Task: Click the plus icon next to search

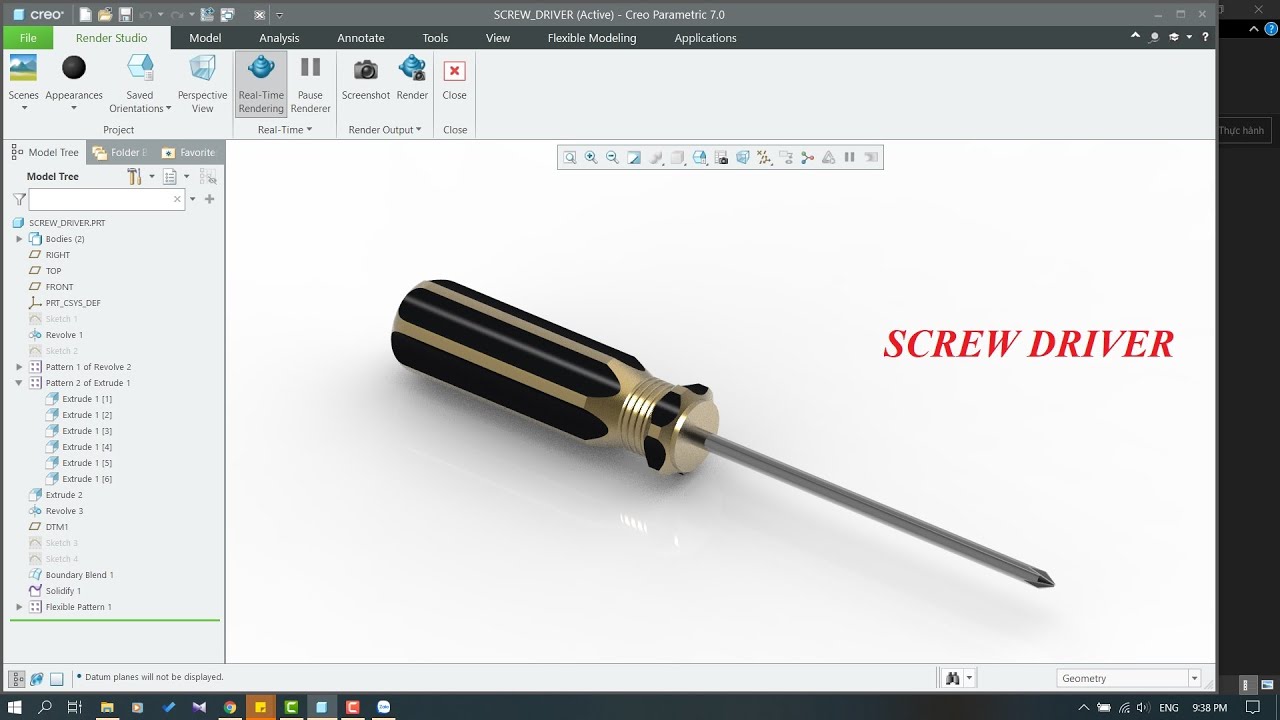Action: click(209, 199)
